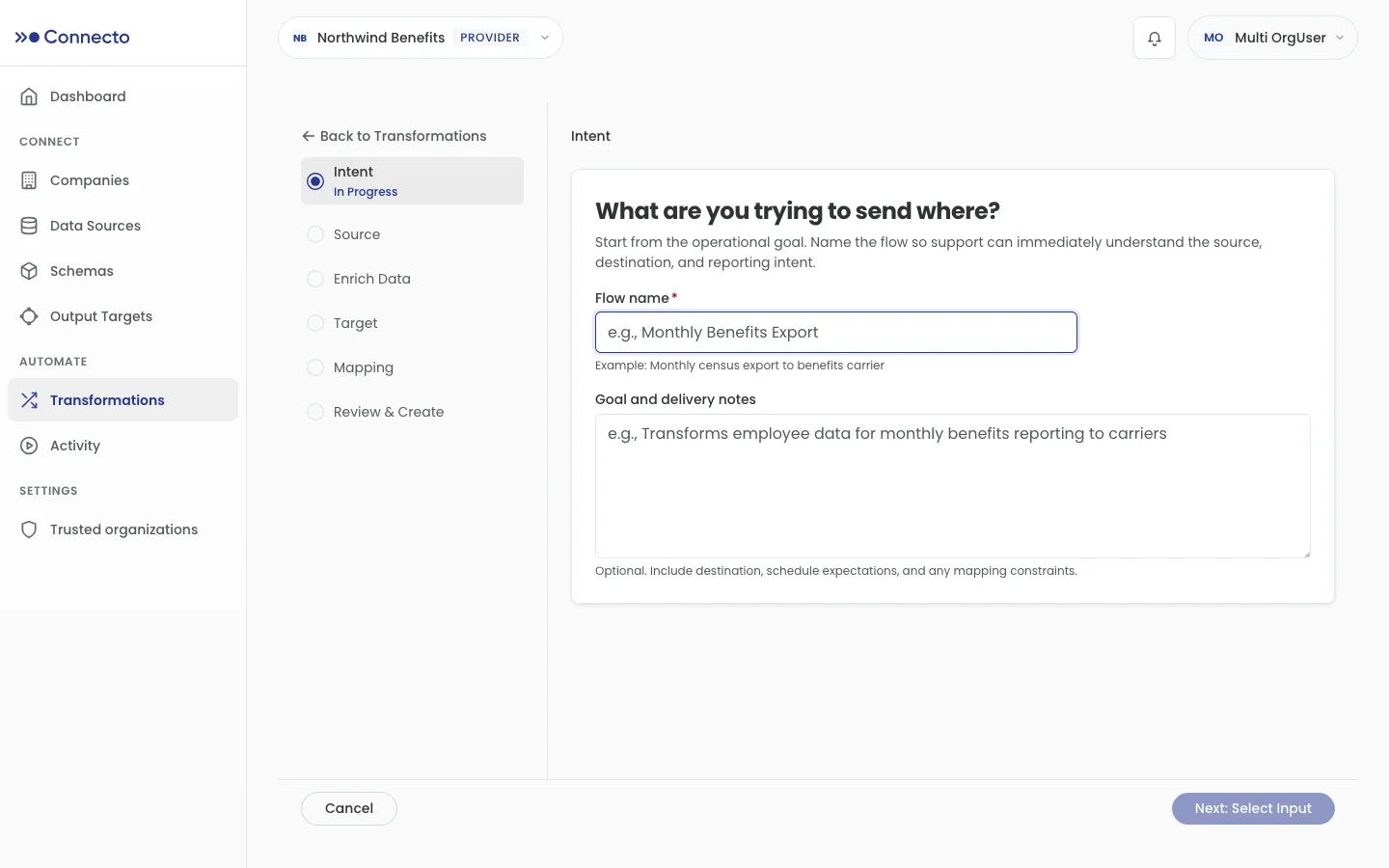Click the Mapping step label
The image size is (1389, 868).
click(364, 367)
